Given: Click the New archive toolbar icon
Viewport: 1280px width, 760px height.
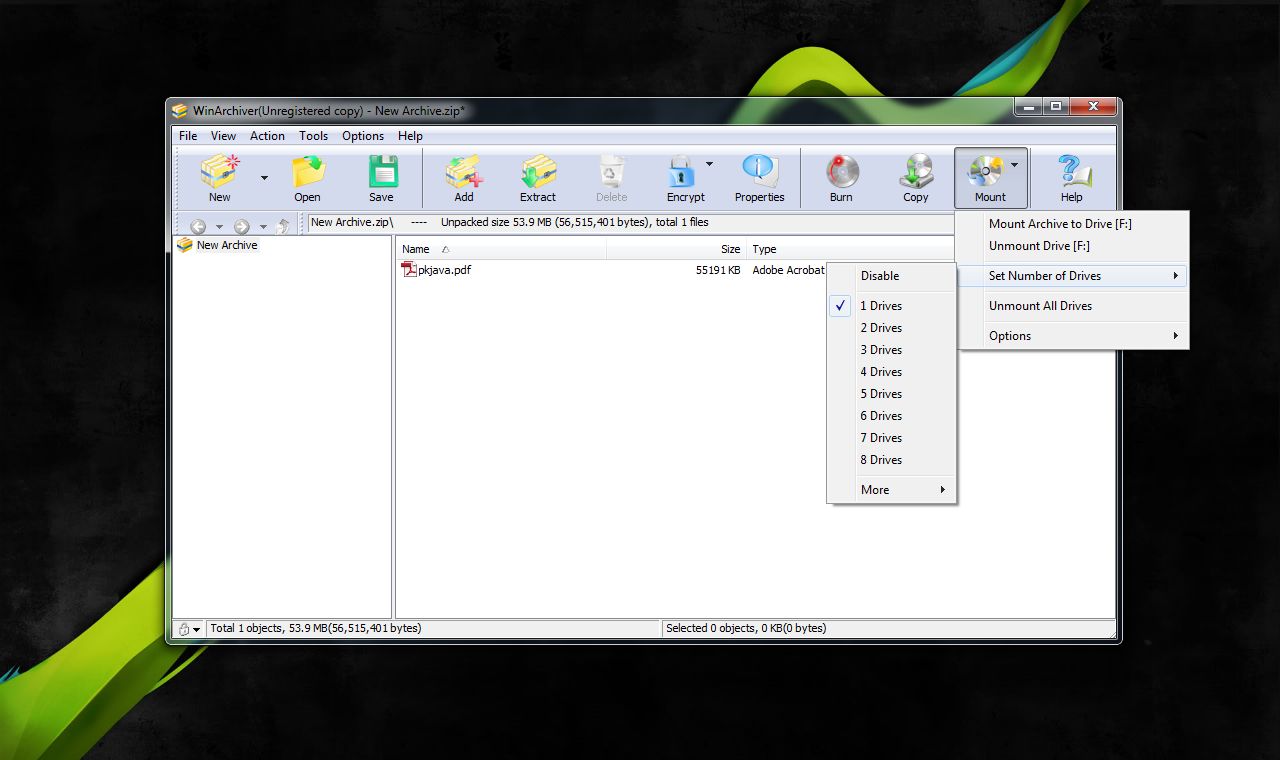Looking at the screenshot, I should coord(220,172).
